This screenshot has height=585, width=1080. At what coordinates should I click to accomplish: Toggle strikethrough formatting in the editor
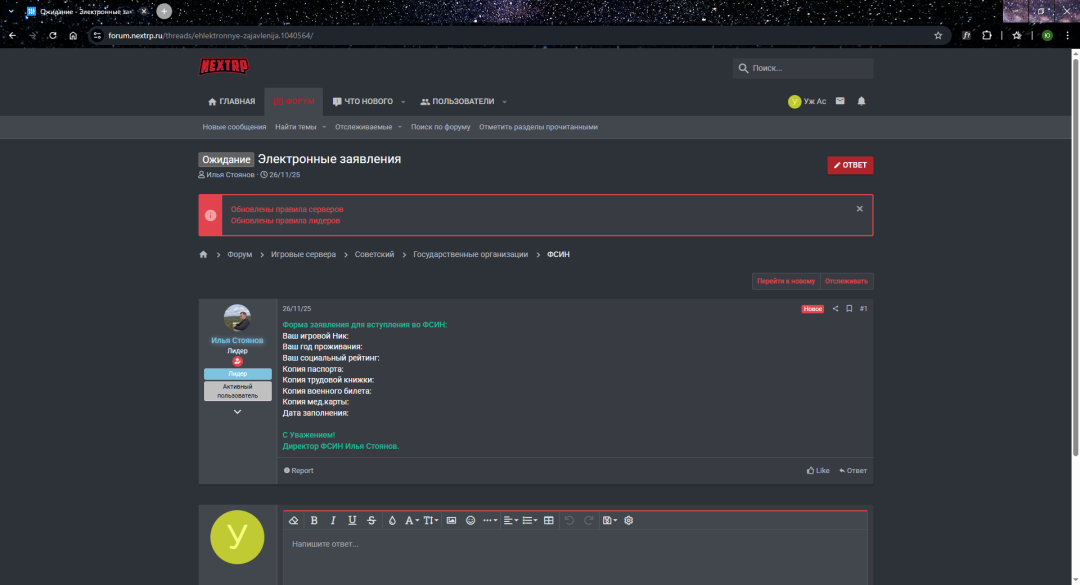(371, 521)
